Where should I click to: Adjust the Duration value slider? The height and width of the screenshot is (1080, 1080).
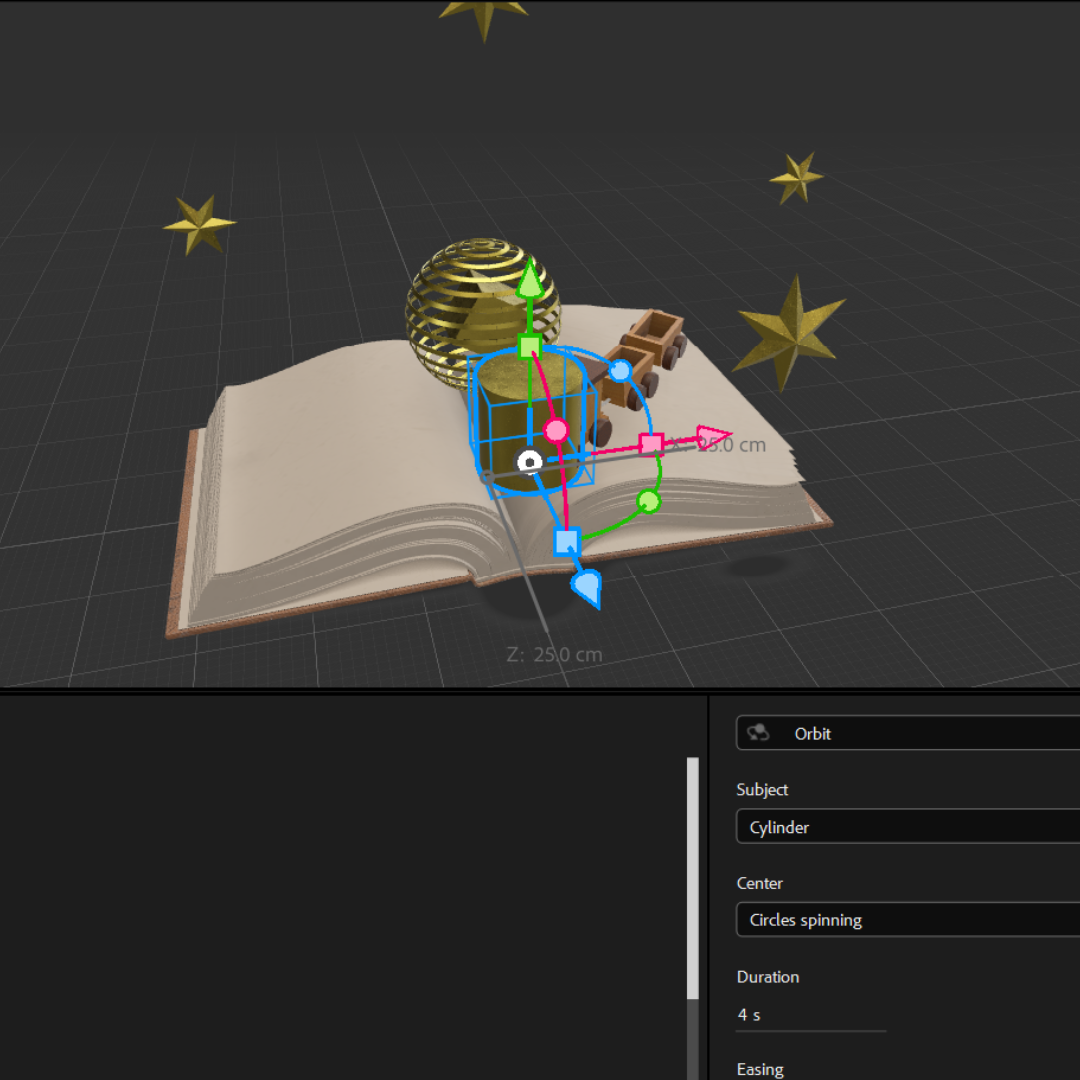810,1030
